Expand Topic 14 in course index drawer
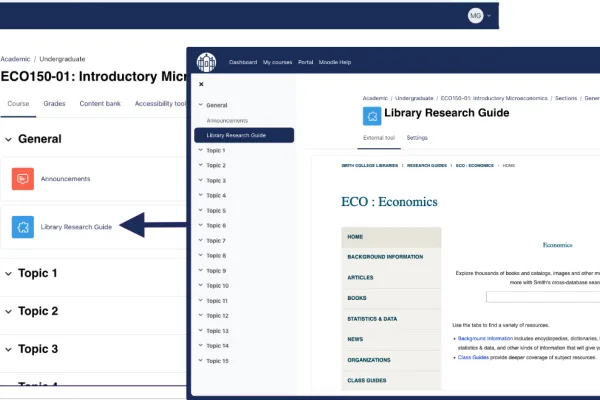Image resolution: width=600 pixels, height=400 pixels. coord(201,345)
